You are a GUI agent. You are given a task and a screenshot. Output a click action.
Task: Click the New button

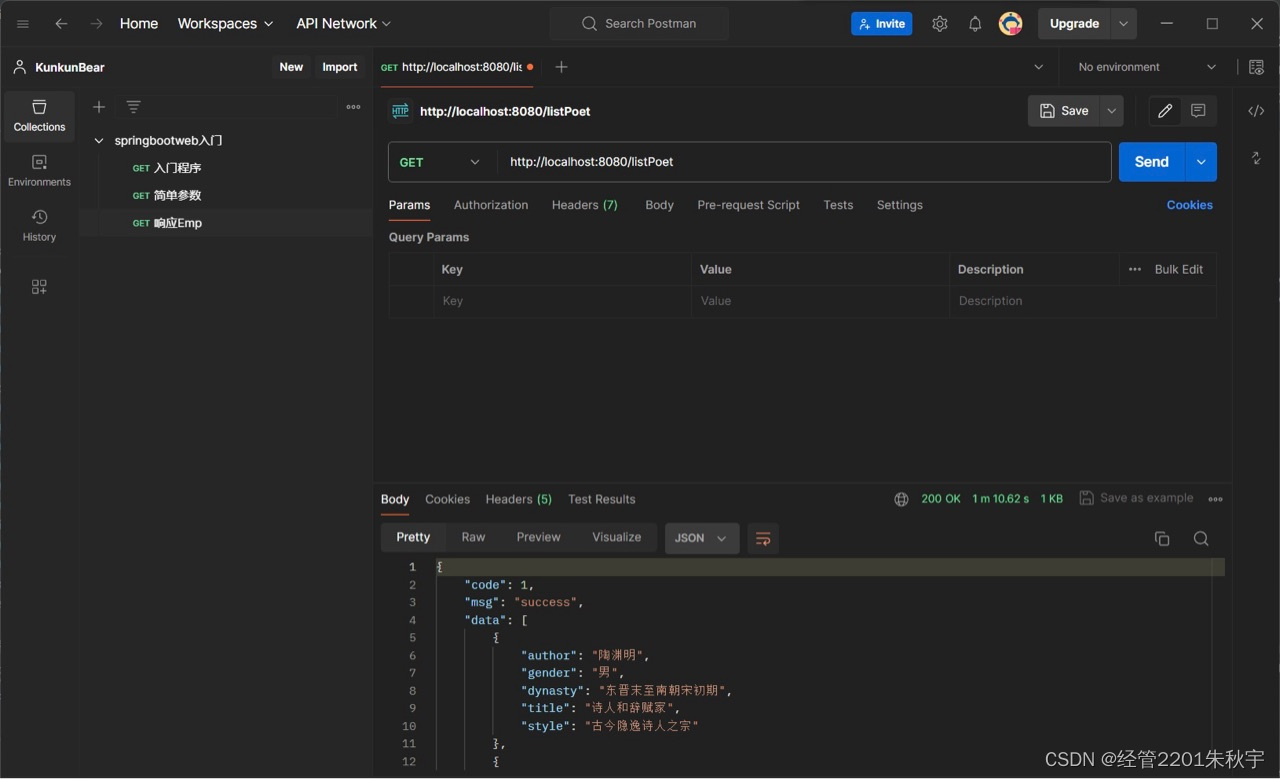click(x=291, y=67)
